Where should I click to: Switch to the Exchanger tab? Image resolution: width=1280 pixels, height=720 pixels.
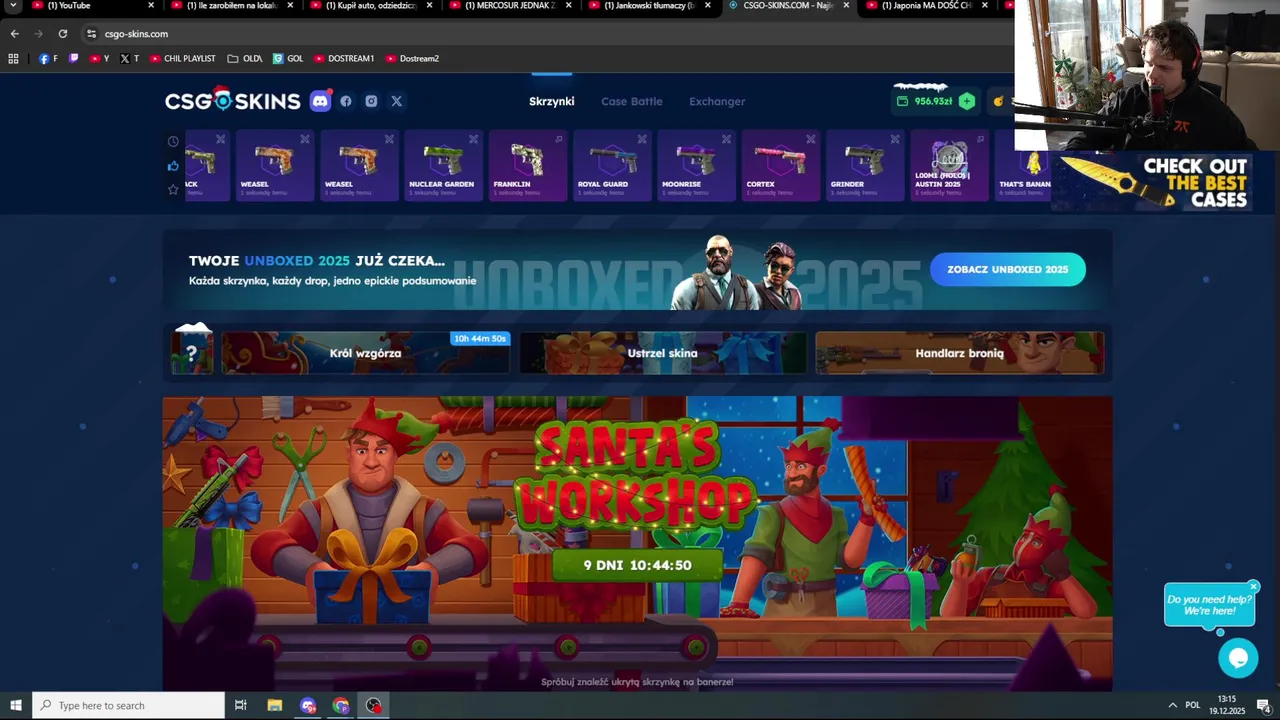717,101
